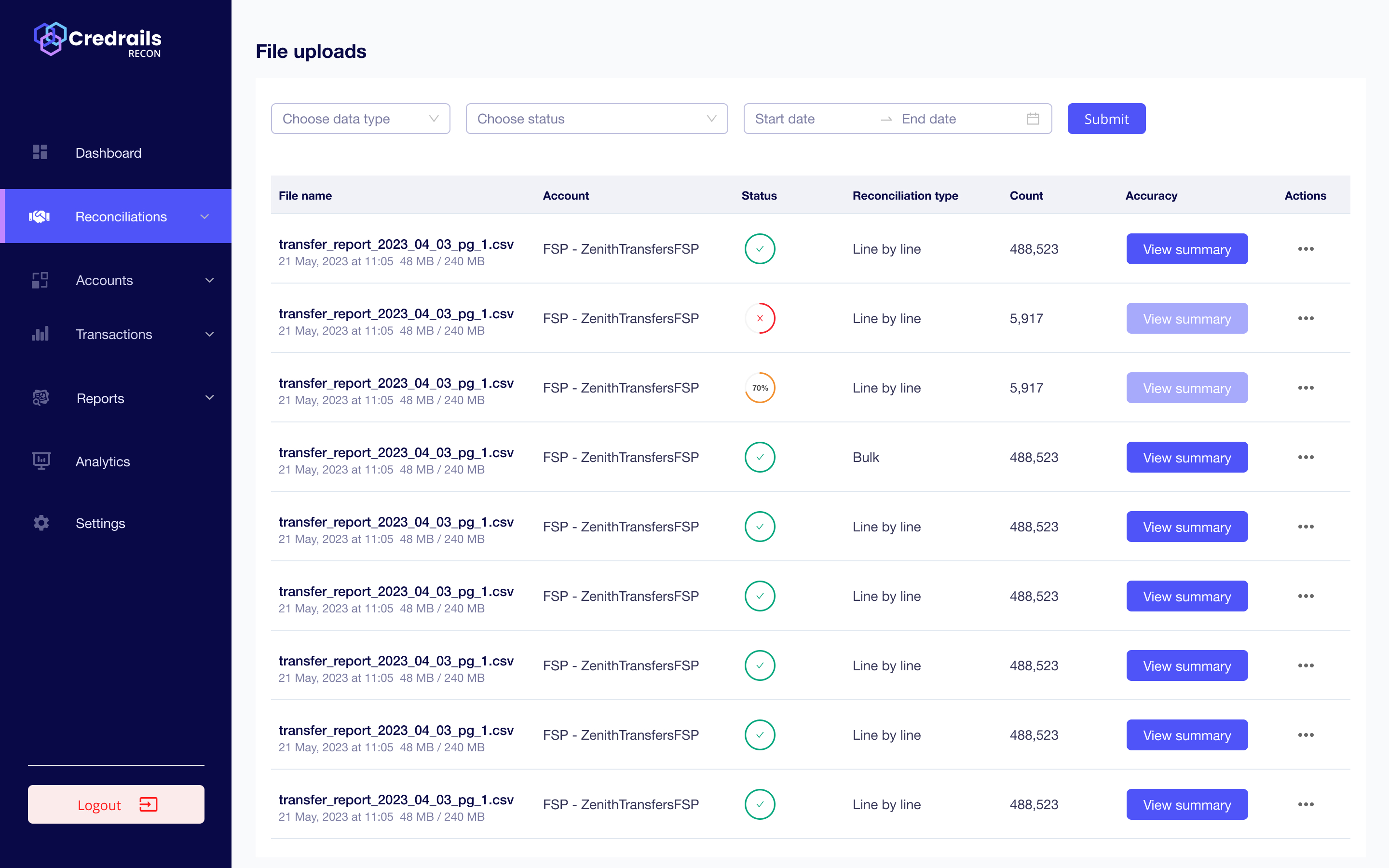Click the Actions column header
The height and width of the screenshot is (868, 1389).
pyautogui.click(x=1305, y=196)
